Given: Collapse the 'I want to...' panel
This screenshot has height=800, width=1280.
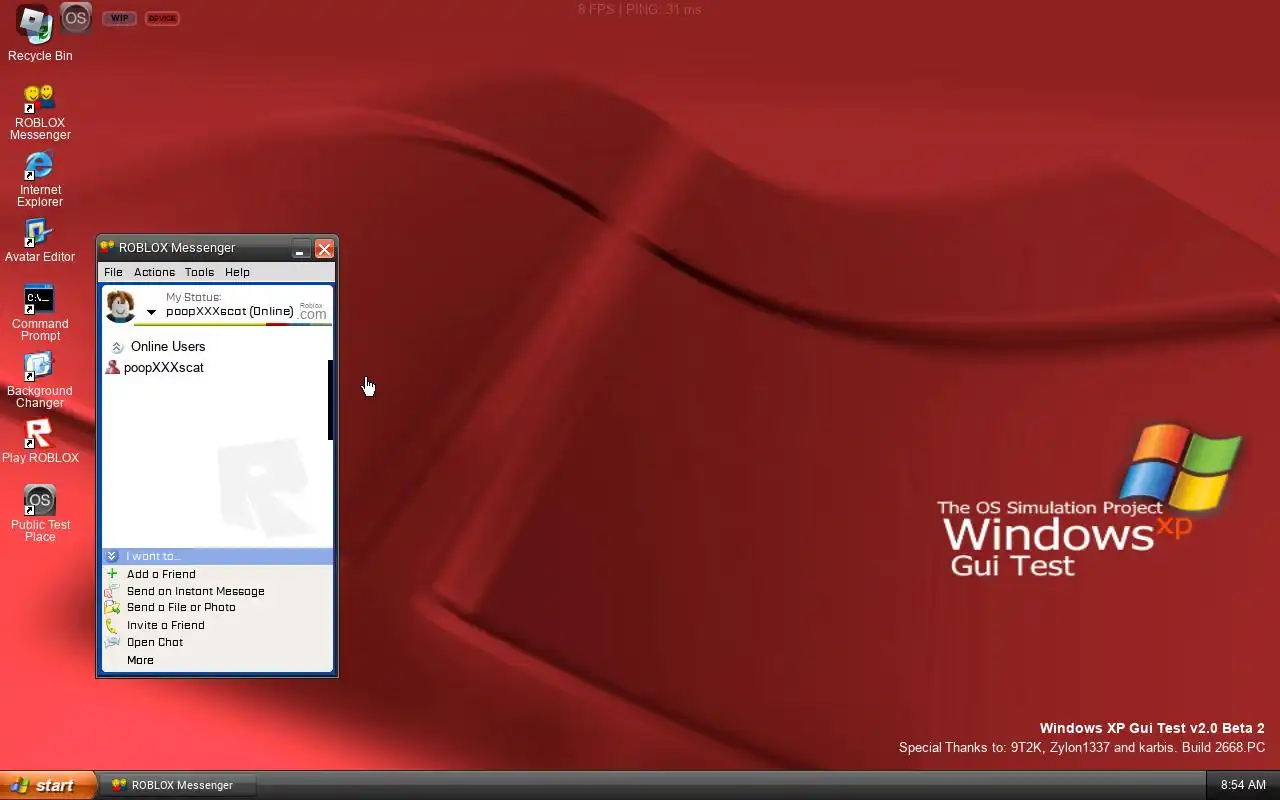Looking at the screenshot, I should 112,556.
